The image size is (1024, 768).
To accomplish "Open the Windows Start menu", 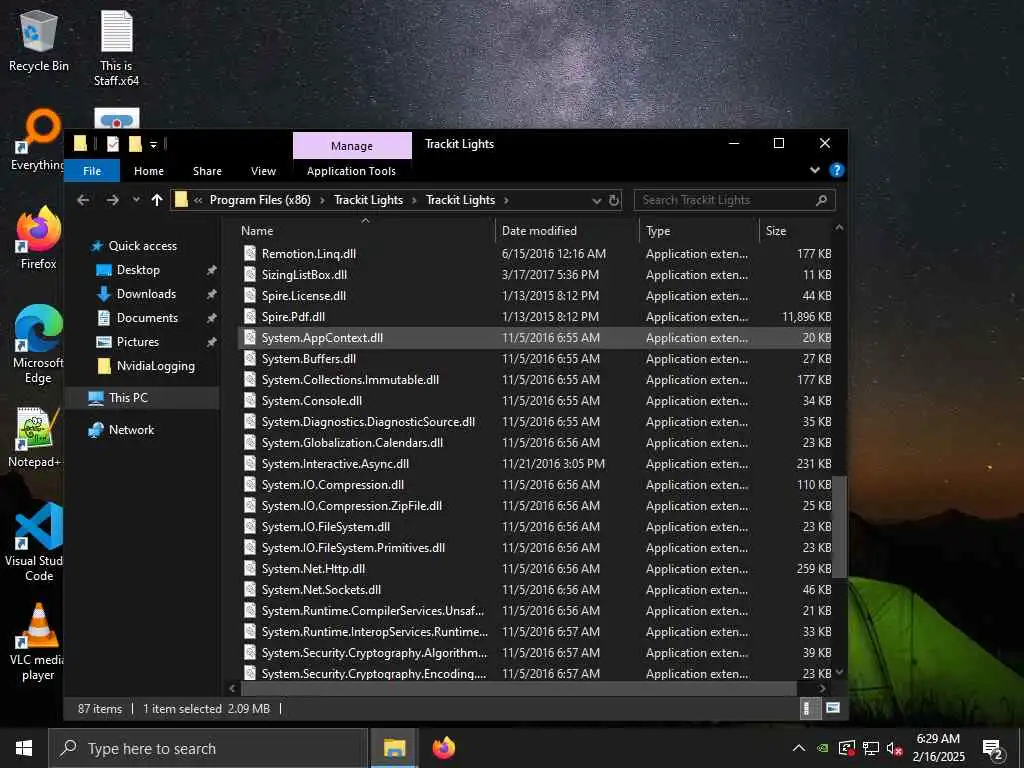I will tap(24, 748).
